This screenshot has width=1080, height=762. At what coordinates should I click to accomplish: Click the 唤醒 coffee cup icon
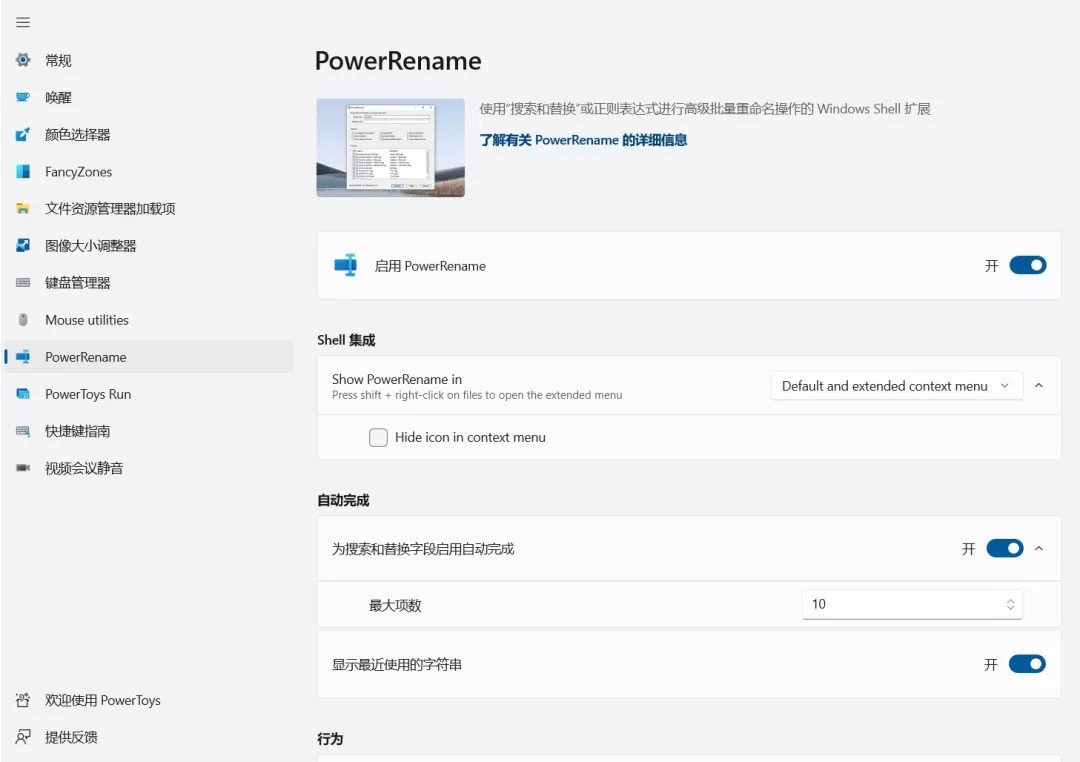pyautogui.click(x=23, y=97)
